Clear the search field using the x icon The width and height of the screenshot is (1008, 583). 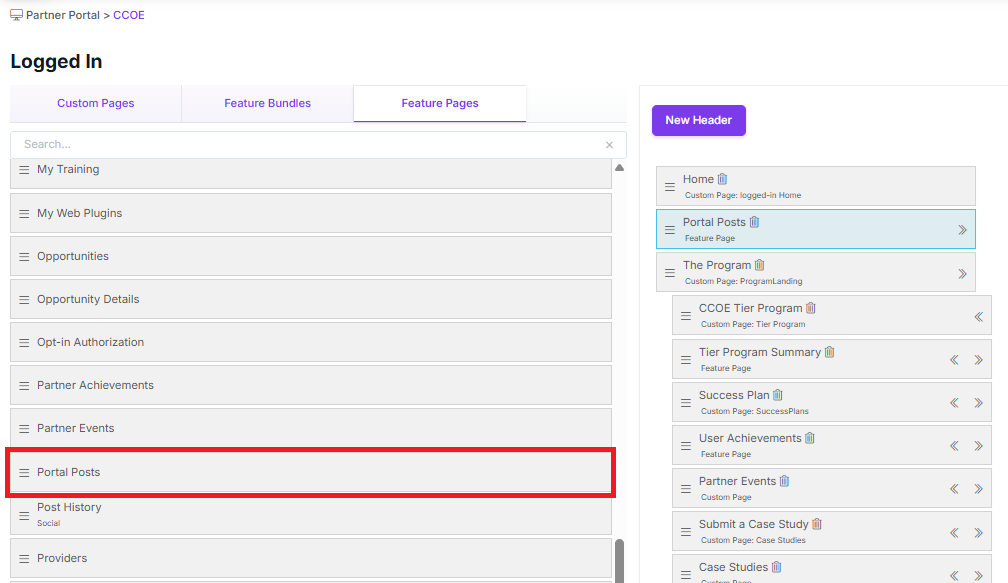(609, 144)
